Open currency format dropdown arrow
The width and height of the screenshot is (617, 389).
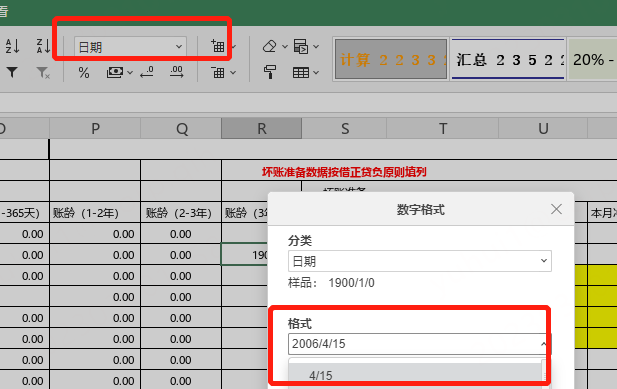pos(130,73)
